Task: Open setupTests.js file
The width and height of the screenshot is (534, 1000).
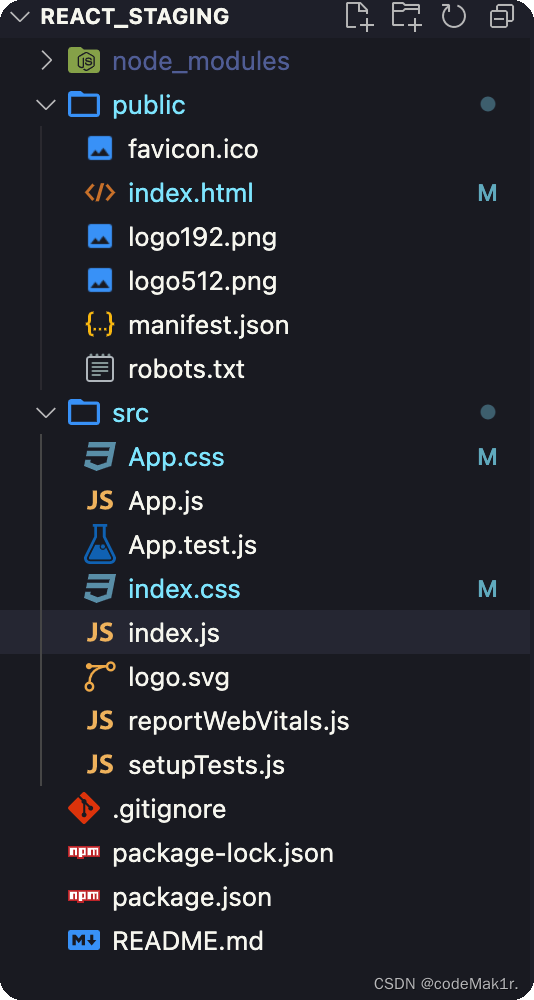Action: (207, 766)
